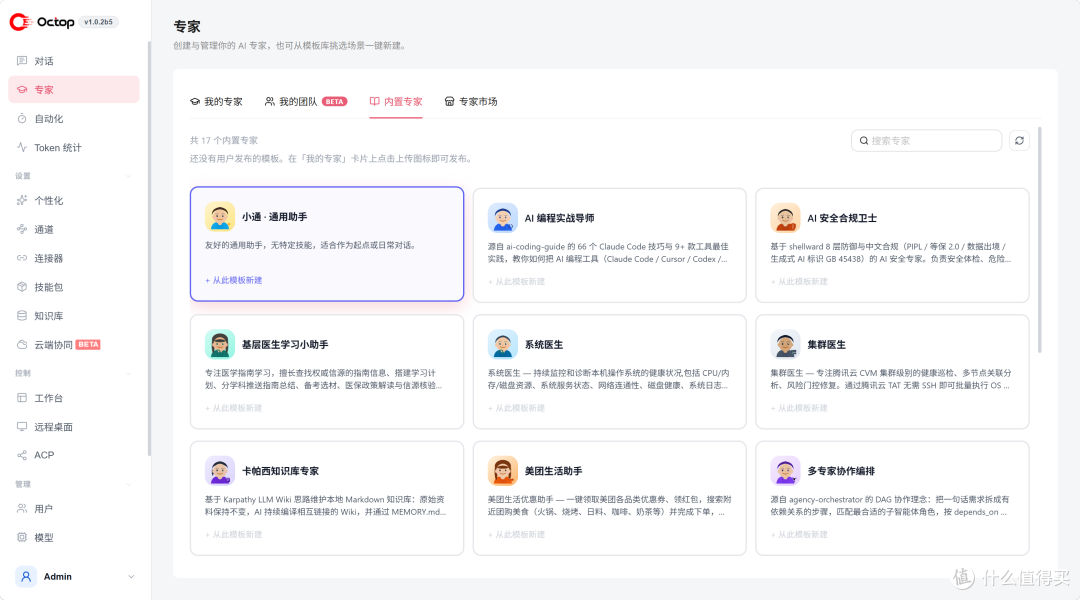Click 从此模板新建 on 集群医生 card
Image resolution: width=1080 pixels, height=600 pixels.
[x=799, y=408]
